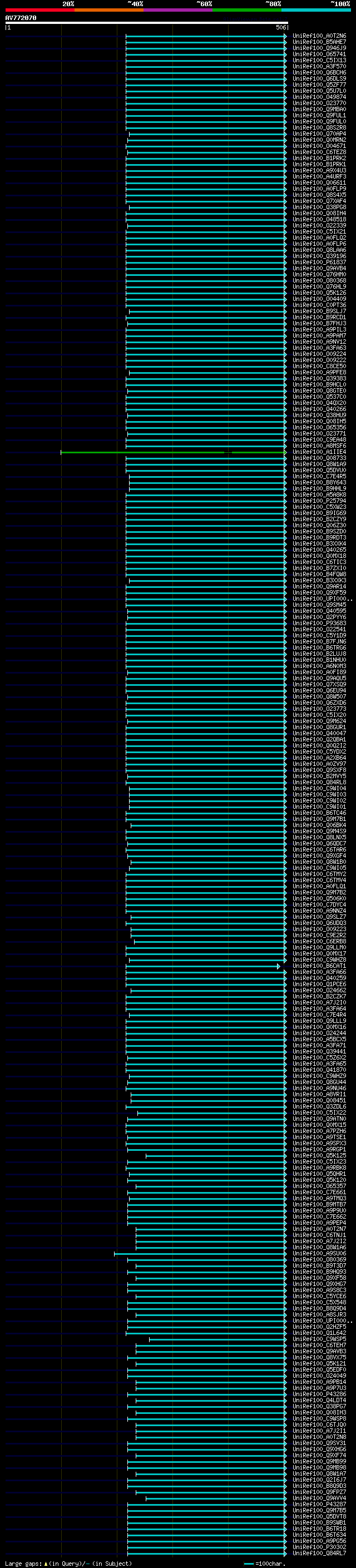Click the white query sequence bar
Image resolution: width=356 pixels, height=1568 pixels.
point(147,23)
